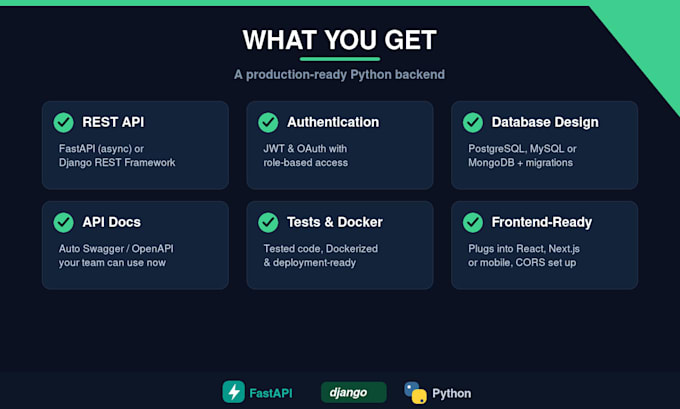Click the Tests & Docker card title
The width and height of the screenshot is (680, 409).
point(335,222)
